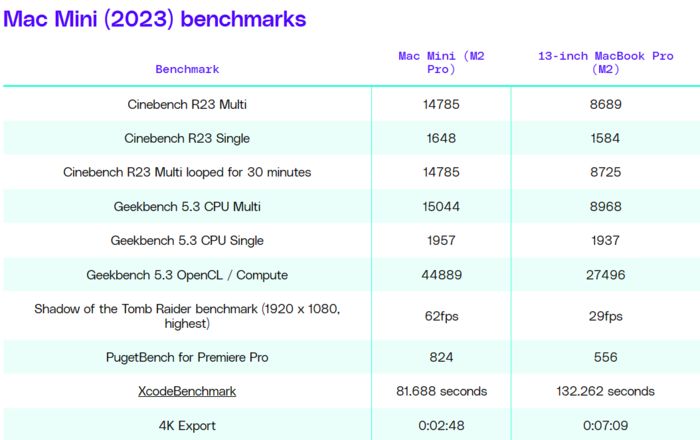Click the Geekbench 5.3 CPU Multi label
The width and height of the screenshot is (700, 440).
click(x=187, y=207)
